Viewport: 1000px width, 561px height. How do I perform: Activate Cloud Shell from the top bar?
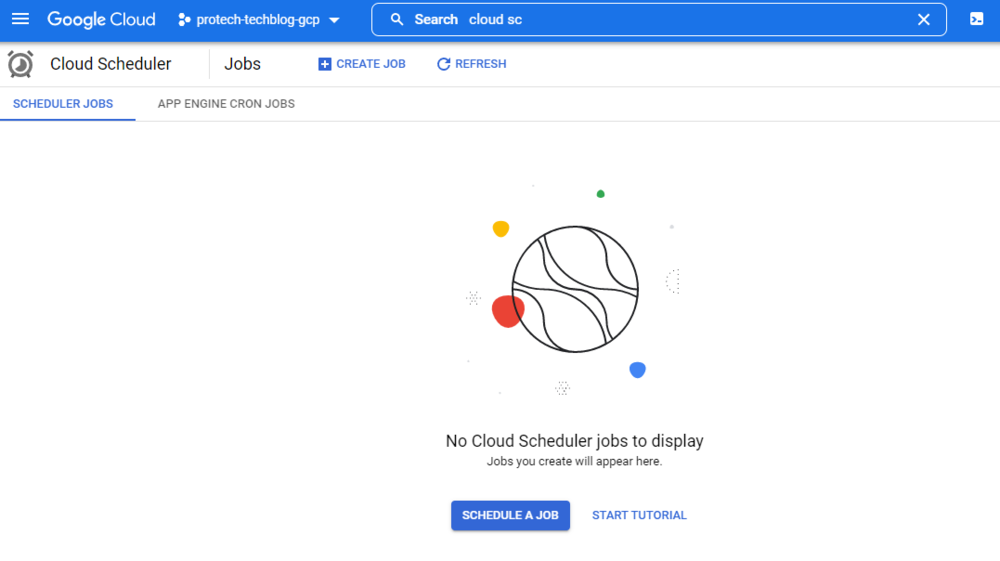pyautogui.click(x=977, y=20)
